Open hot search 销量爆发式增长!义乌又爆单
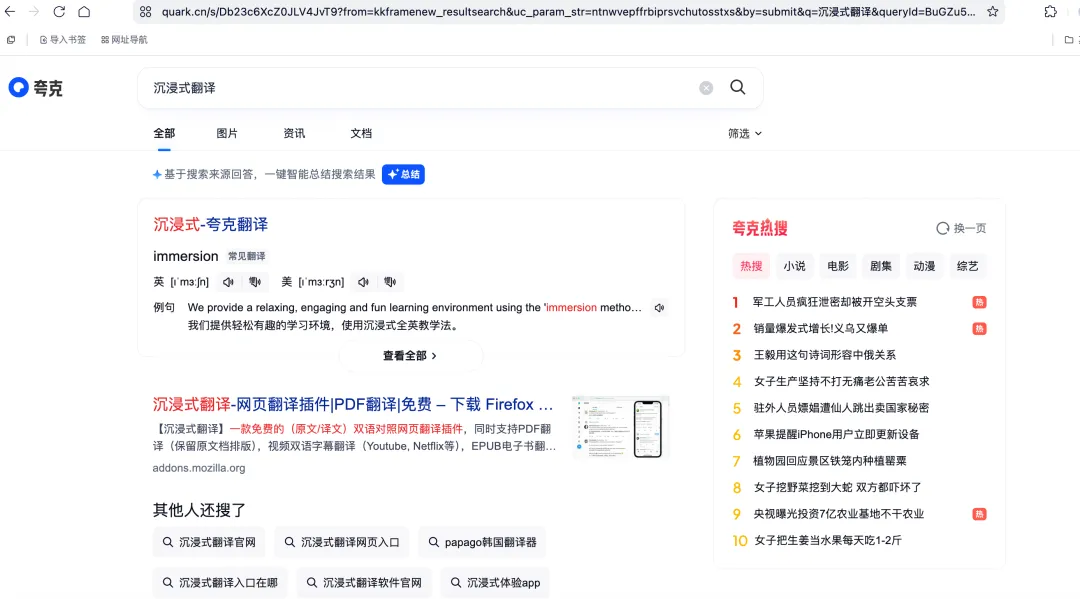Viewport: 1080px width, 599px height. click(820, 328)
